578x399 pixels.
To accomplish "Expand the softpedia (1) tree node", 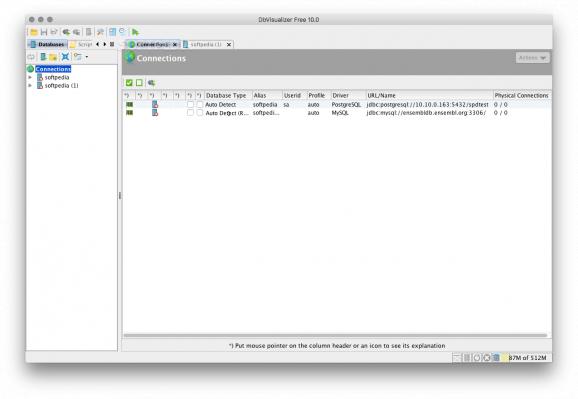I will 30,86.
